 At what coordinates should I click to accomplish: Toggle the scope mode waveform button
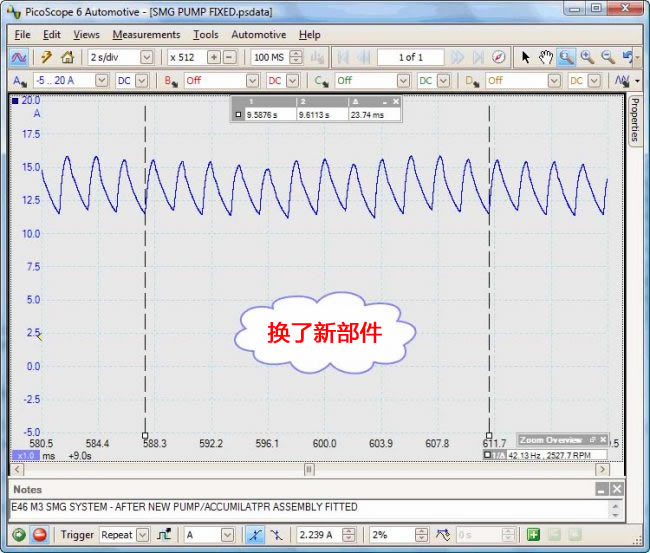[x=18, y=57]
